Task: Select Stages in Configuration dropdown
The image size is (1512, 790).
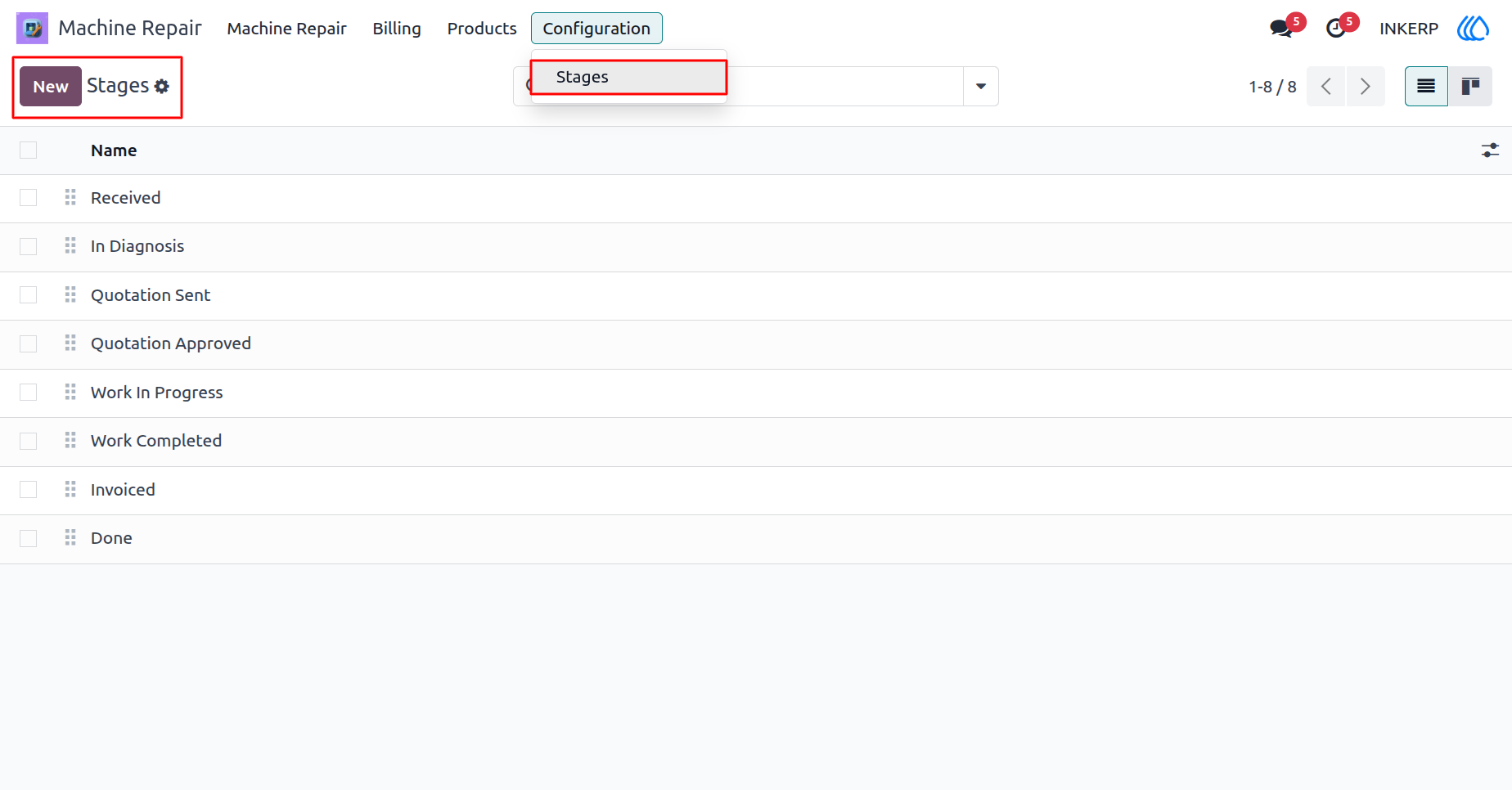Action: 628,77
